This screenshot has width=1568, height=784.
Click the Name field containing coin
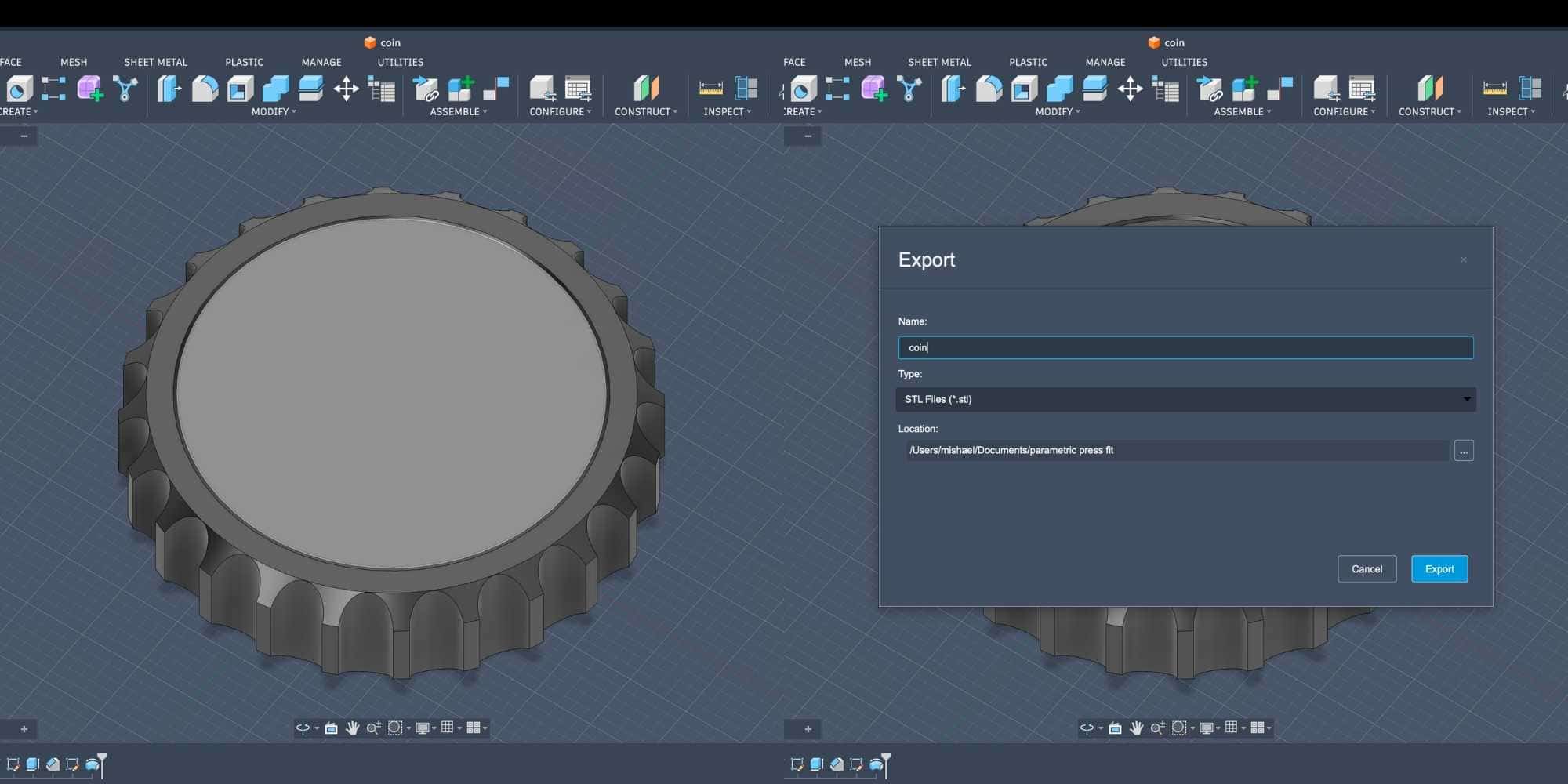click(1185, 348)
